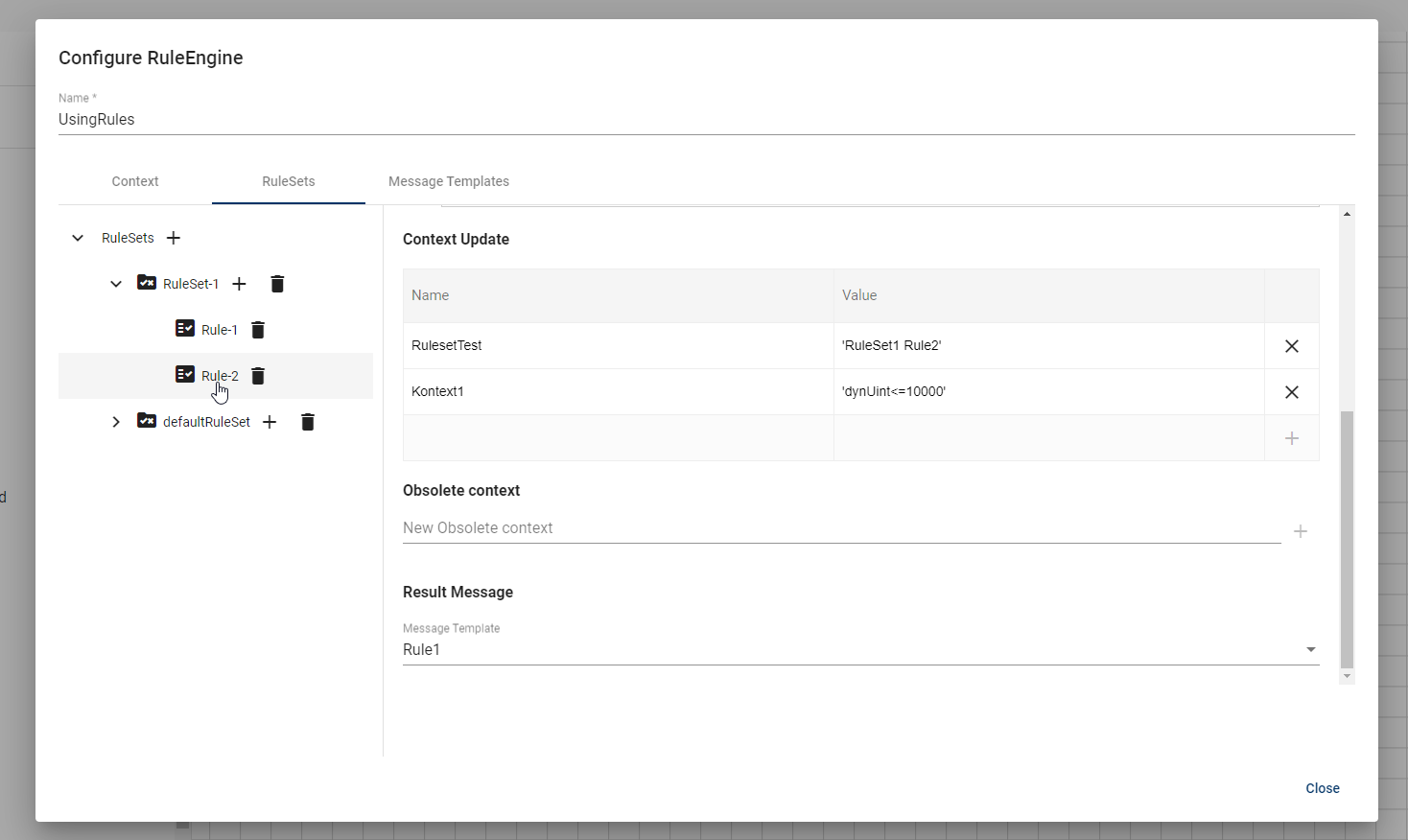The height and width of the screenshot is (840, 1408).
Task: Collapse the RuleSets tree root
Action: [x=78, y=238]
